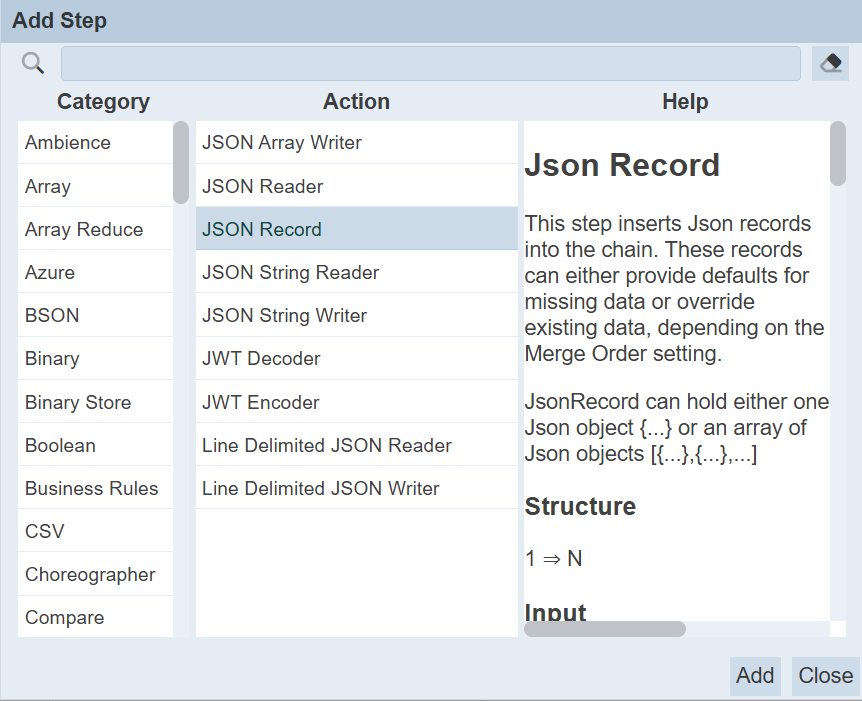Select the JWT Encoder action
This screenshot has width=862, height=701.
click(357, 402)
